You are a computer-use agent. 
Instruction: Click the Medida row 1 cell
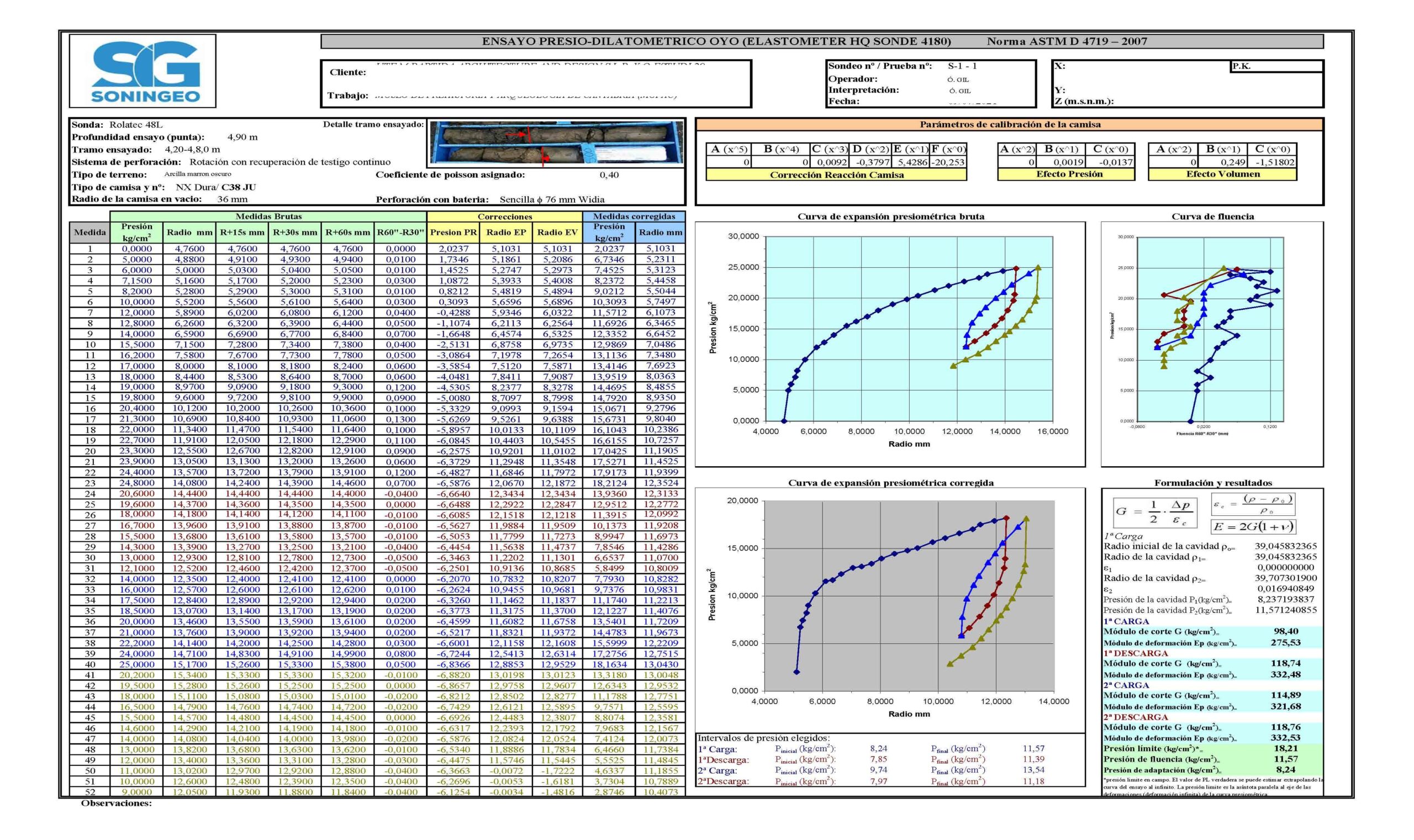coord(89,249)
